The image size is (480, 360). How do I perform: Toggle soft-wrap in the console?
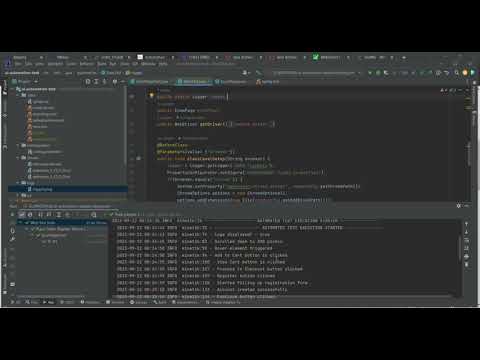pyautogui.click(x=466, y=240)
